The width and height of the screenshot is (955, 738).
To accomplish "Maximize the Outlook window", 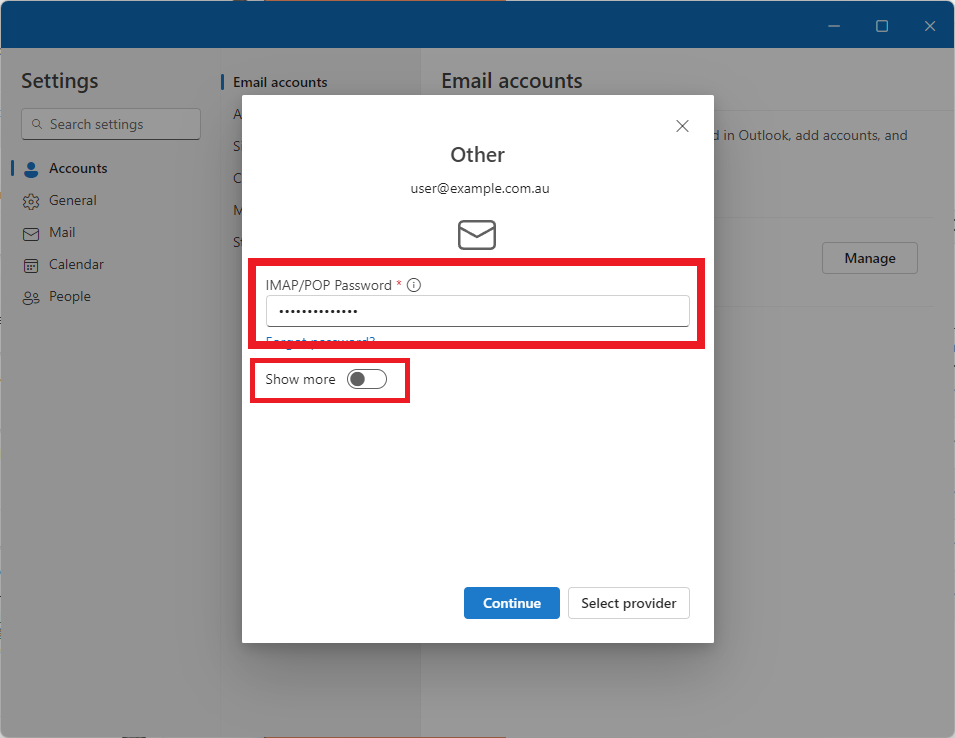I will click(881, 25).
